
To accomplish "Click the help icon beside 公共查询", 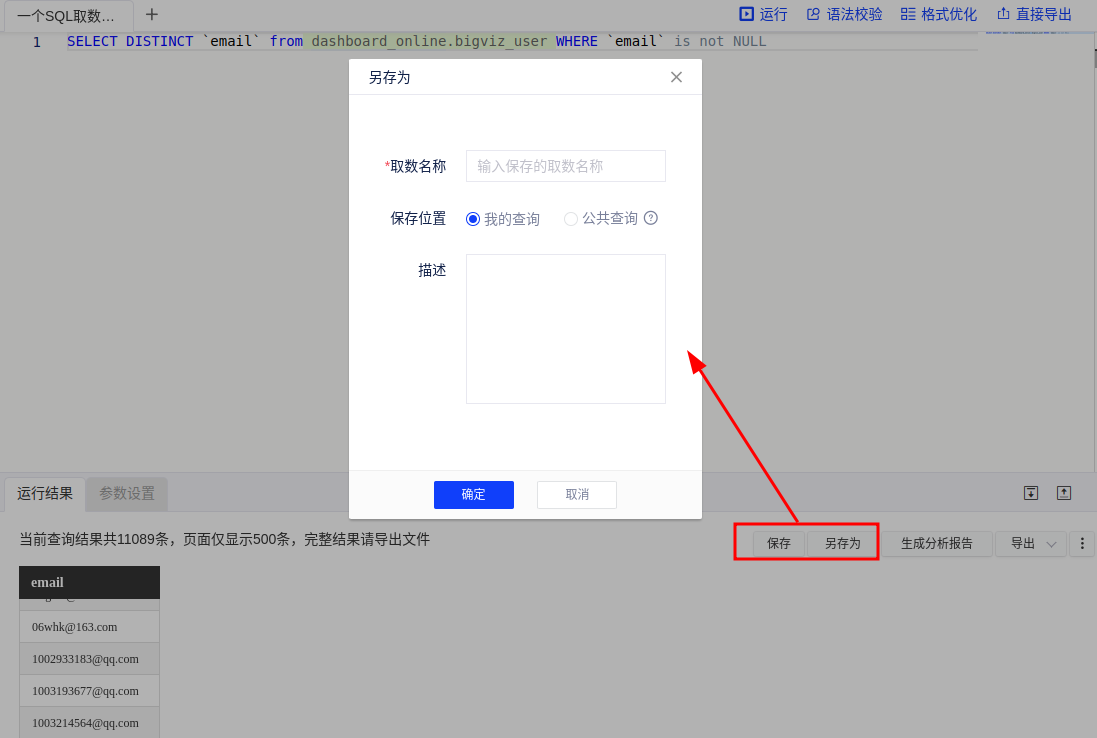I will click(651, 218).
